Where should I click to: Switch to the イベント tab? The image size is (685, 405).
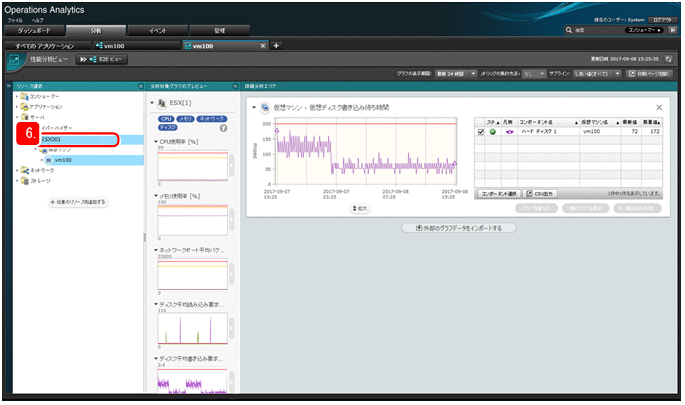pyautogui.click(x=159, y=31)
